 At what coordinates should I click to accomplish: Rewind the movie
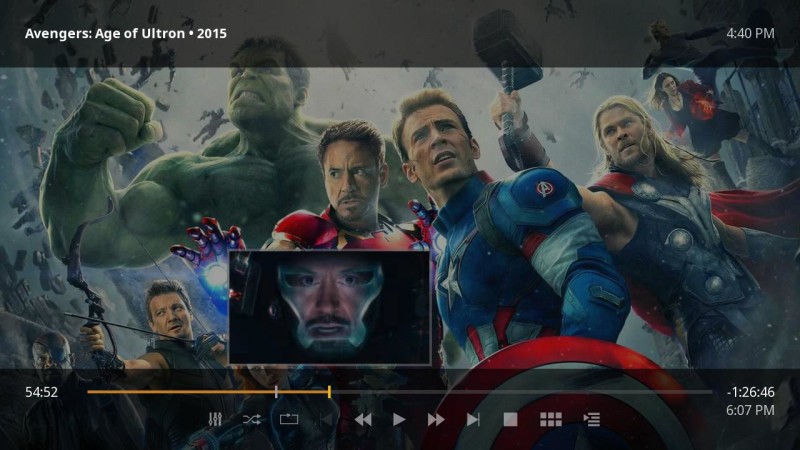click(x=362, y=420)
